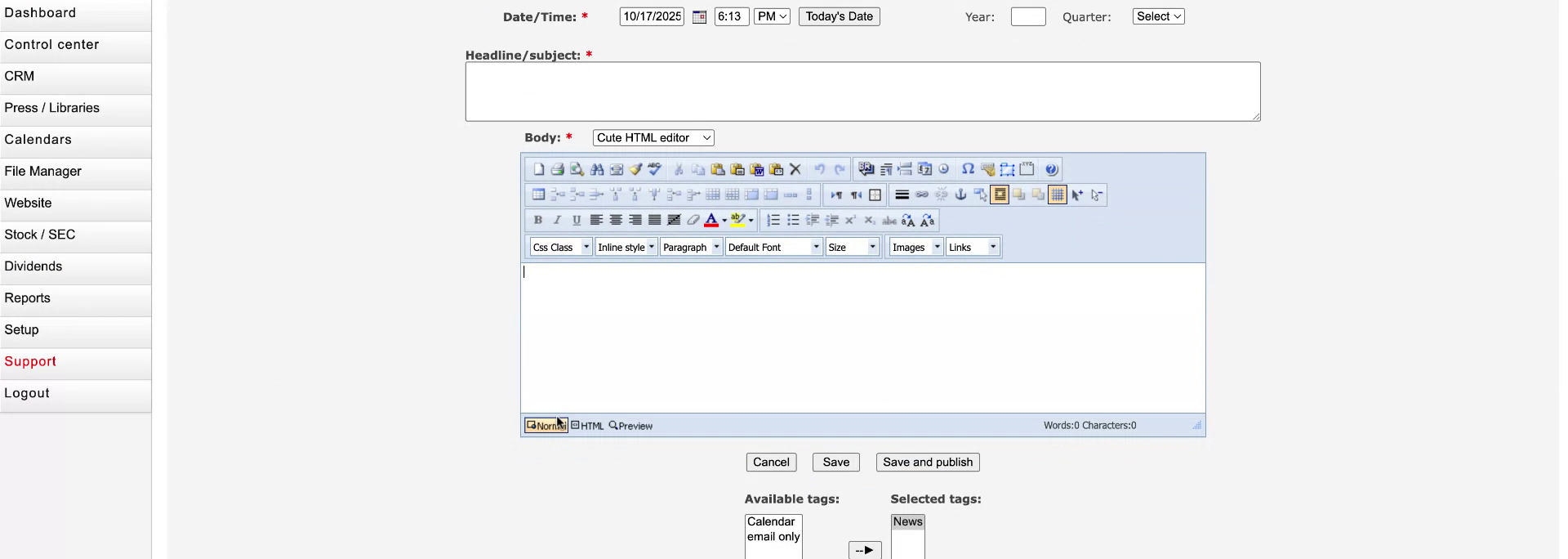This screenshot has width=1568, height=559.
Task: Click the Redo arrow icon
Action: [x=840, y=169]
